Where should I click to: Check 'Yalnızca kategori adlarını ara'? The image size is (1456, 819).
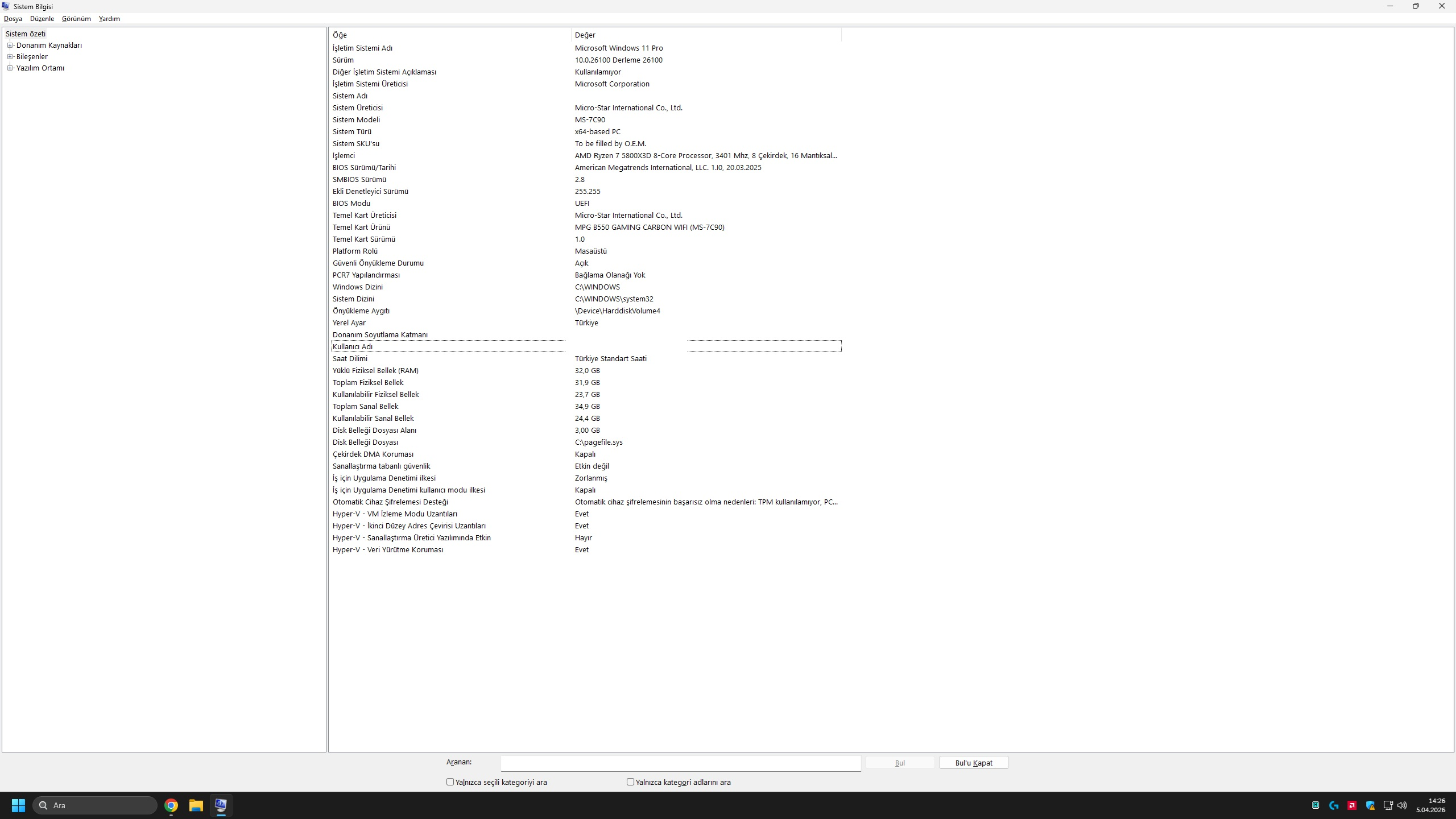point(630,782)
